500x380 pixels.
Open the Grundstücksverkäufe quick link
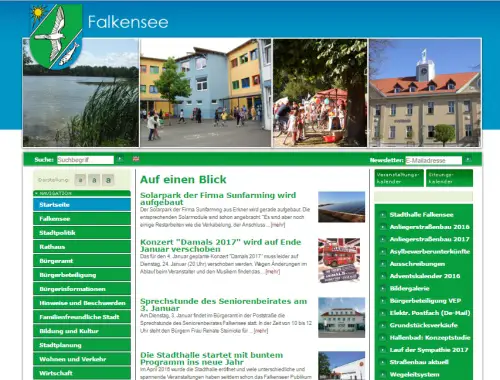pyautogui.click(x=423, y=325)
